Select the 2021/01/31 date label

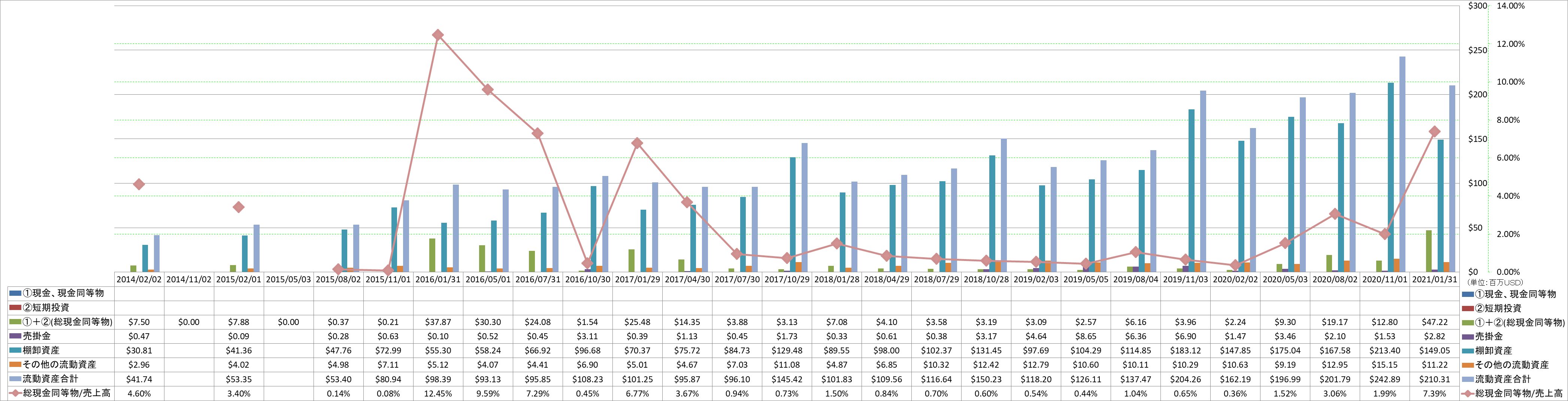tap(1434, 279)
